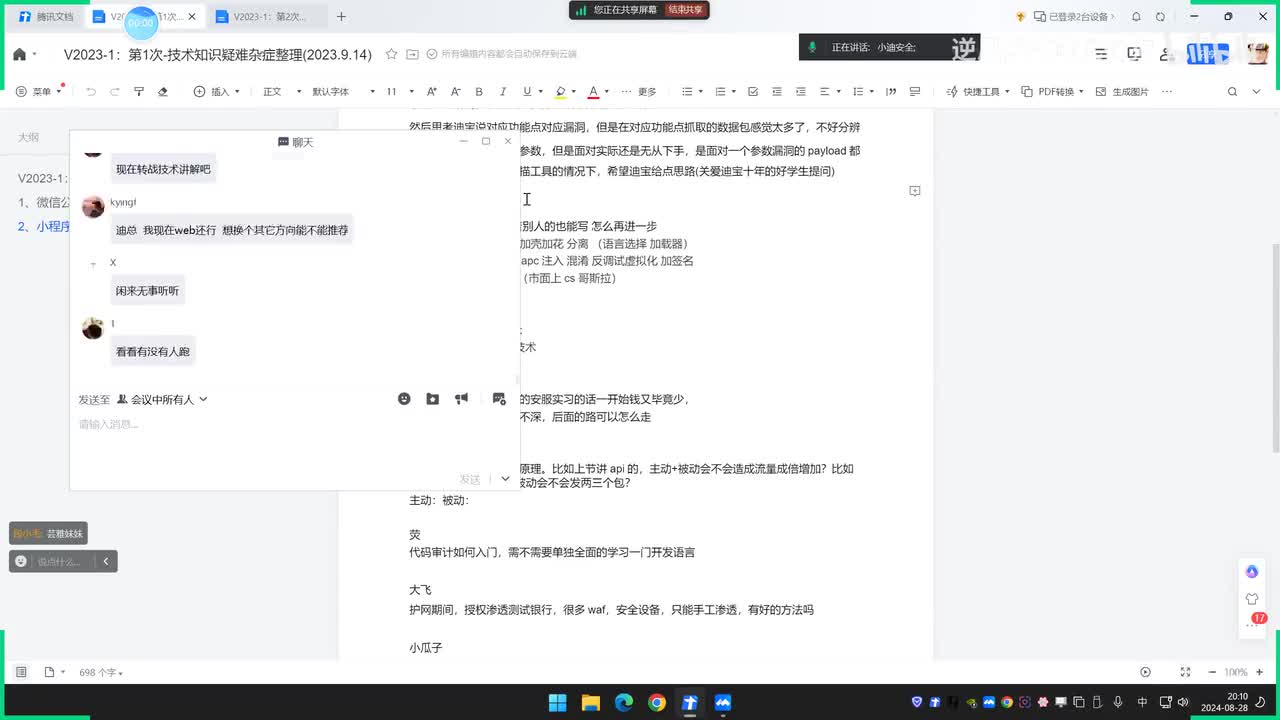1280x720 pixels.
Task: Open the AI assistant floating icon
Action: [x=1252, y=571]
